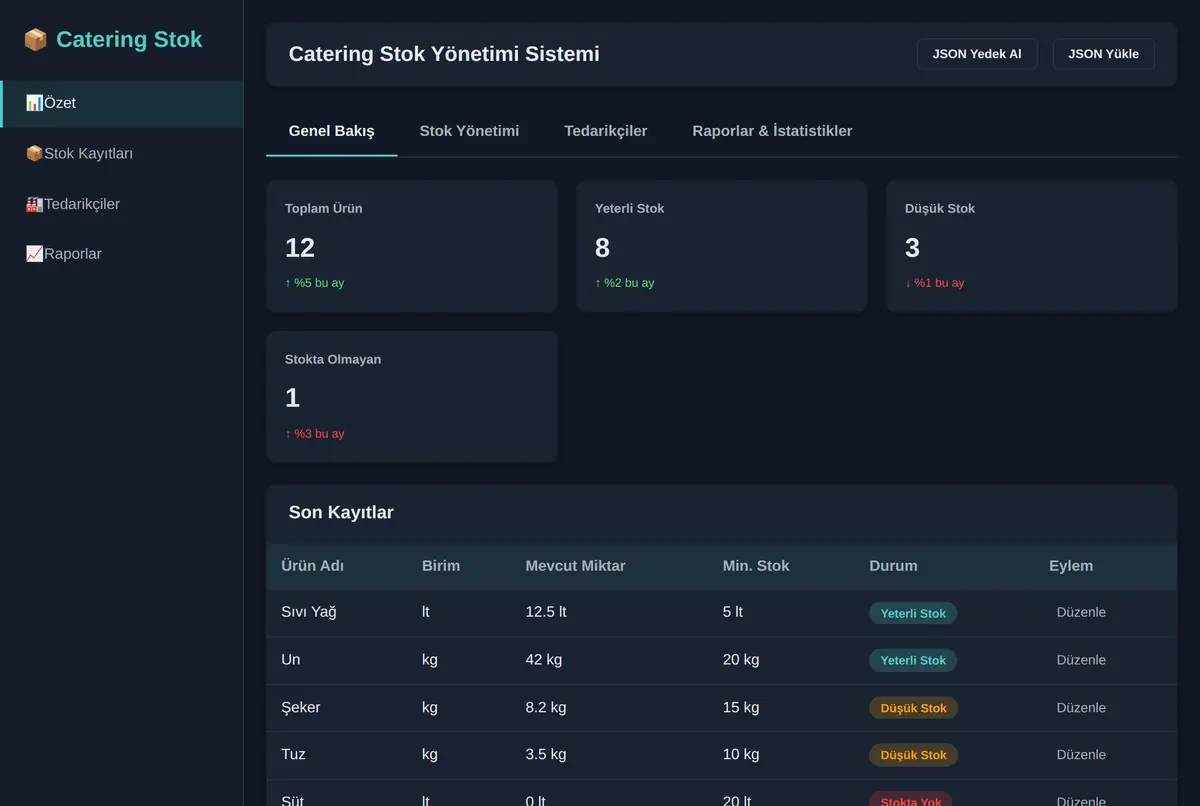Screen dimensions: 1200x806
Task: Click the package icon beside Stok Kayıtları
Action: (34, 153)
